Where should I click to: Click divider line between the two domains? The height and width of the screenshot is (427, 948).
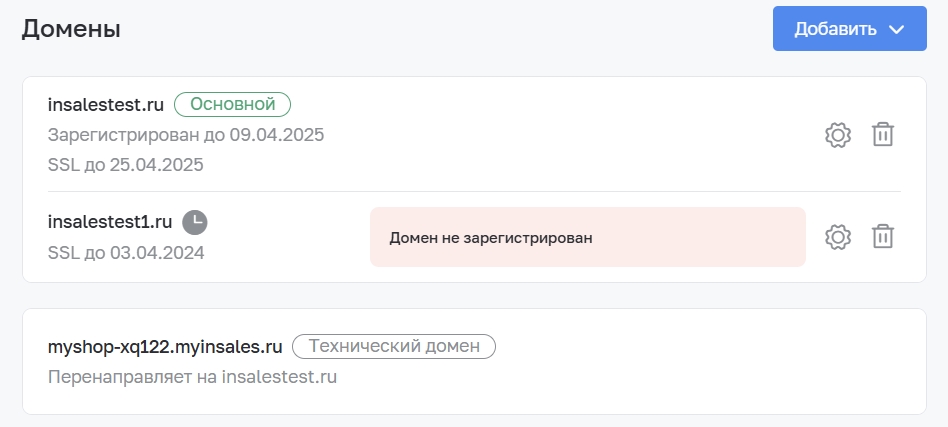[x=474, y=192]
